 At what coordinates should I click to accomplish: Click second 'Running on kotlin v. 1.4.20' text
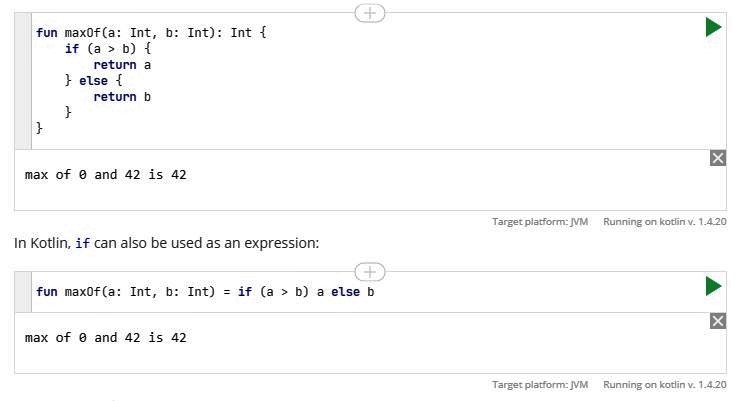tap(665, 384)
